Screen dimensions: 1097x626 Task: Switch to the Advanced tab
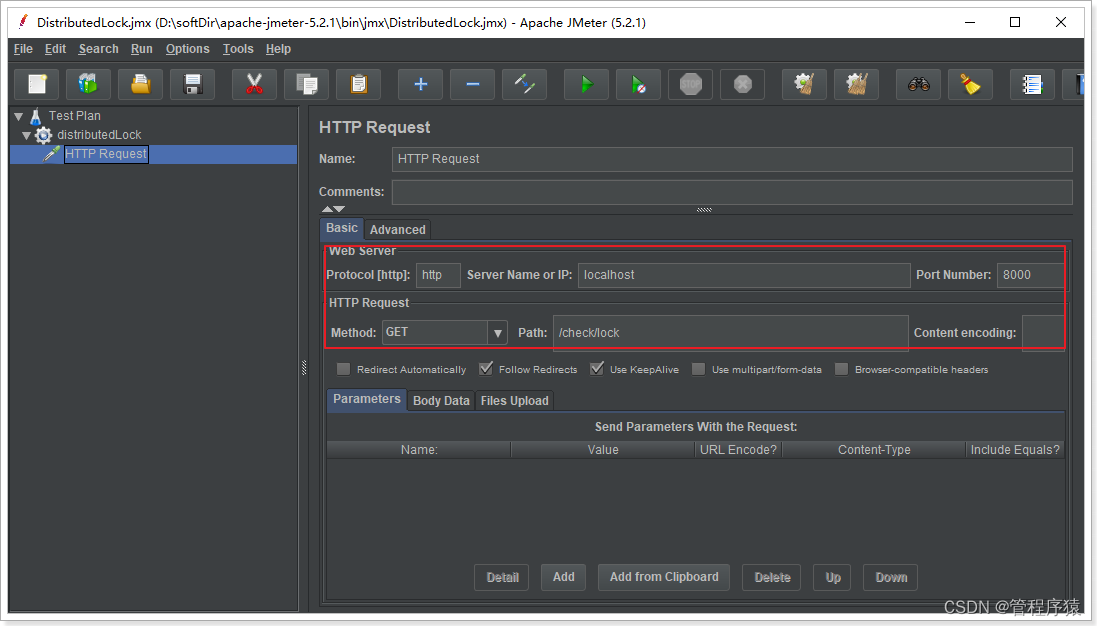point(397,229)
